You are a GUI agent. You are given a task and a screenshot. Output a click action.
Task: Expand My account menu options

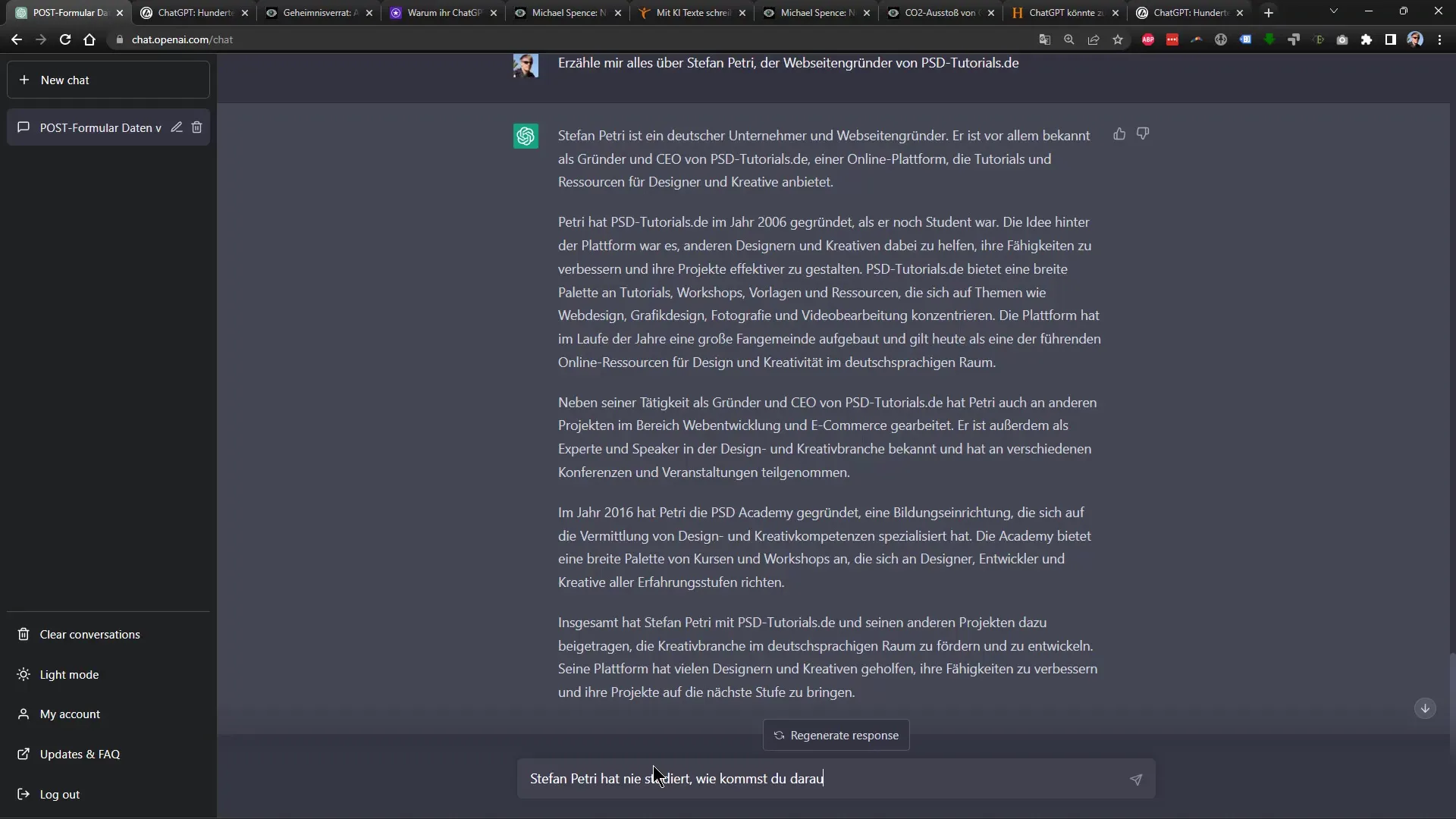69,713
